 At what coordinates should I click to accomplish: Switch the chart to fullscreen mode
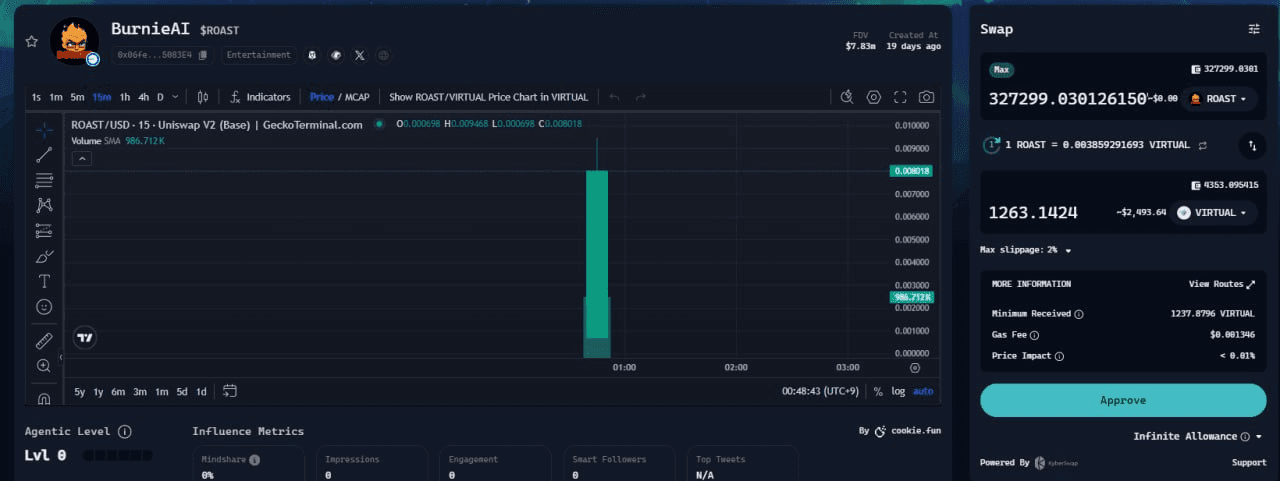coord(900,97)
